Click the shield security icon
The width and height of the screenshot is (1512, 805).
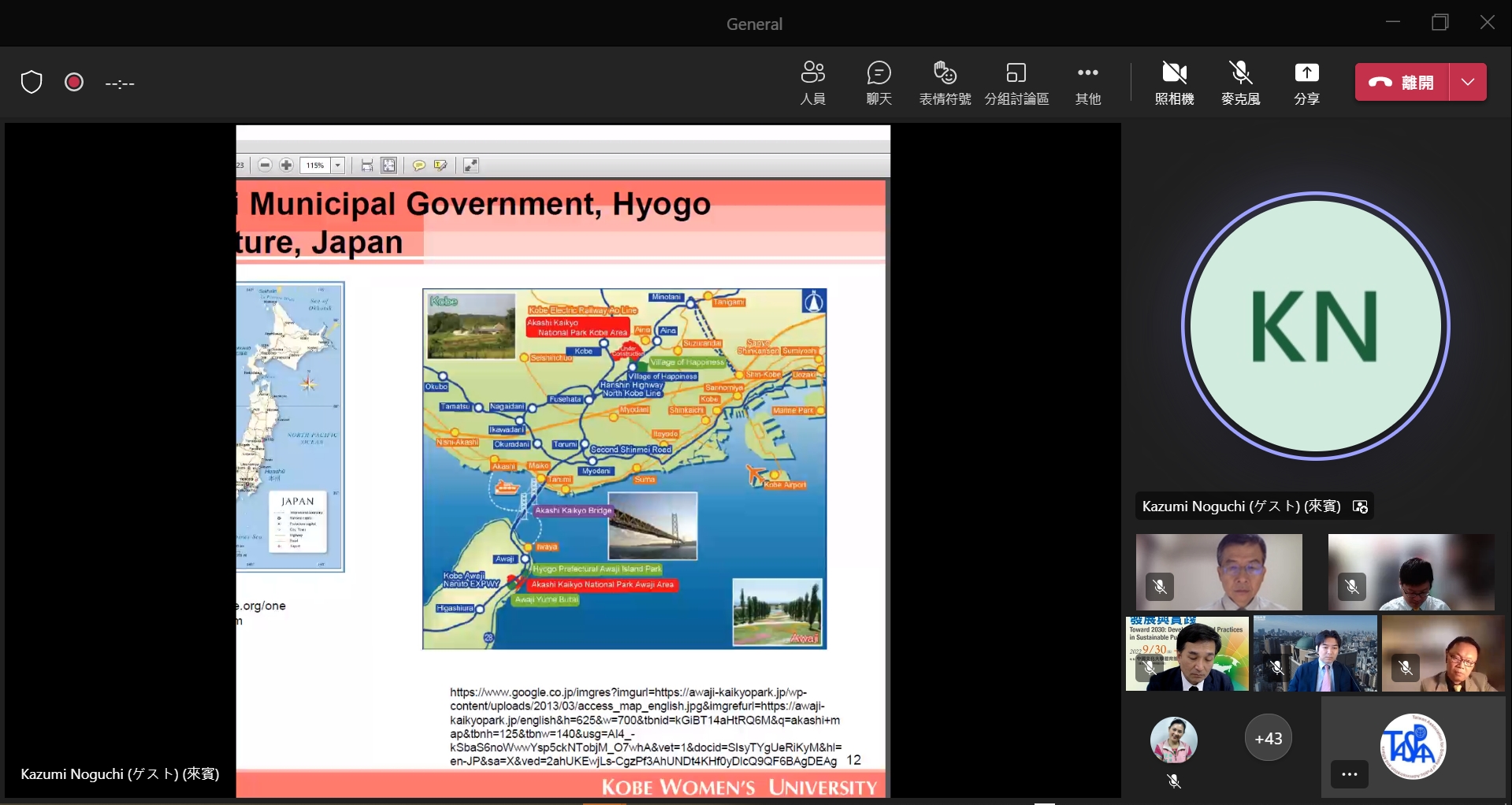[x=32, y=82]
